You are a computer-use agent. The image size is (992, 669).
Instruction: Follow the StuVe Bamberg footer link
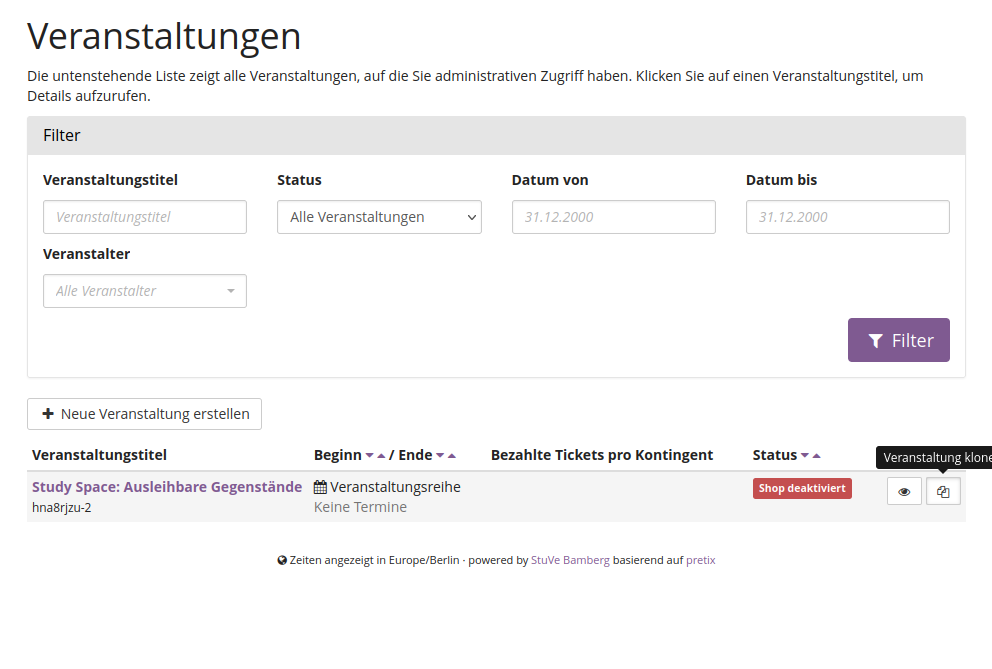coord(570,560)
